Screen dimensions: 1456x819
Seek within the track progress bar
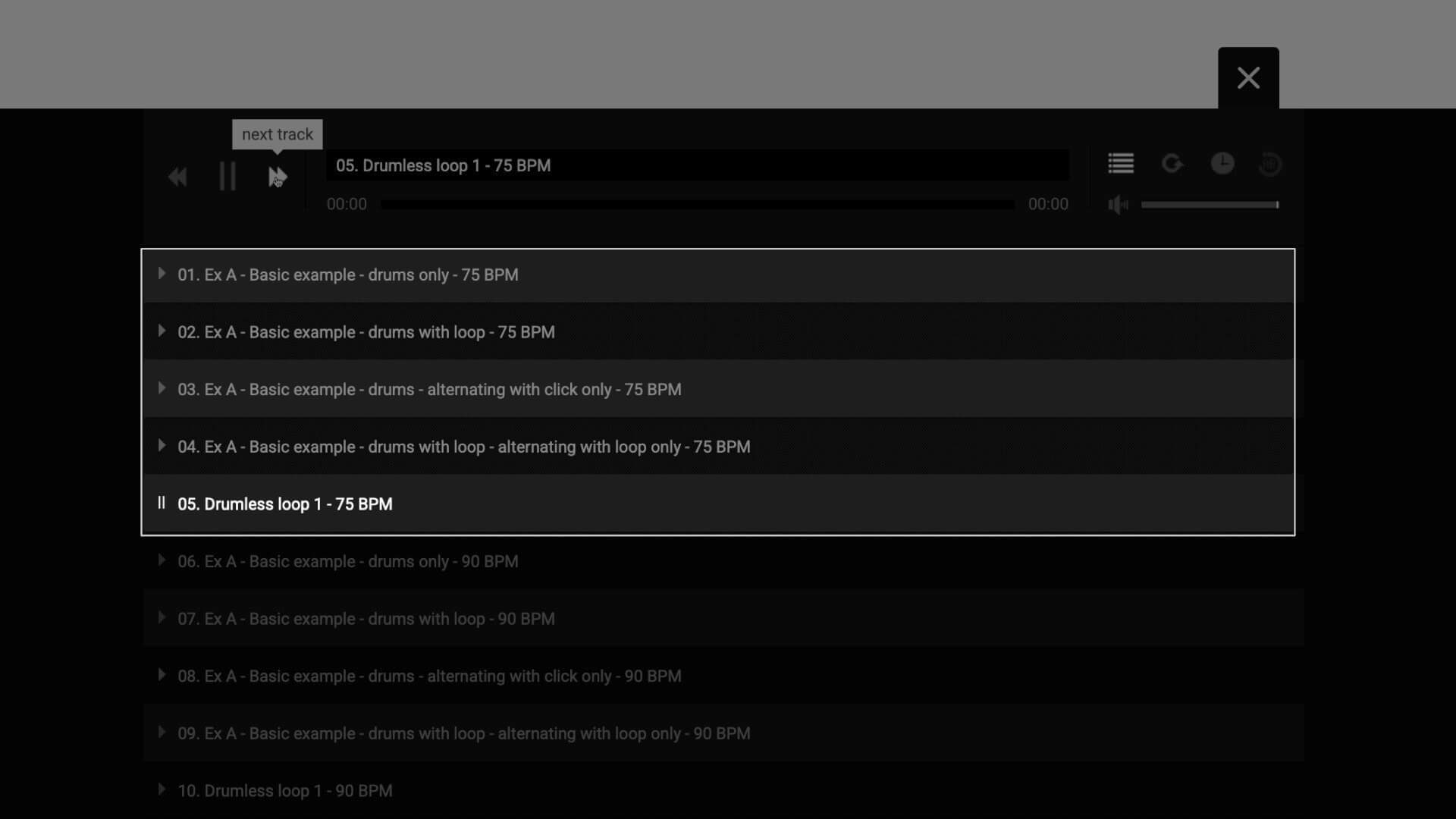point(696,205)
